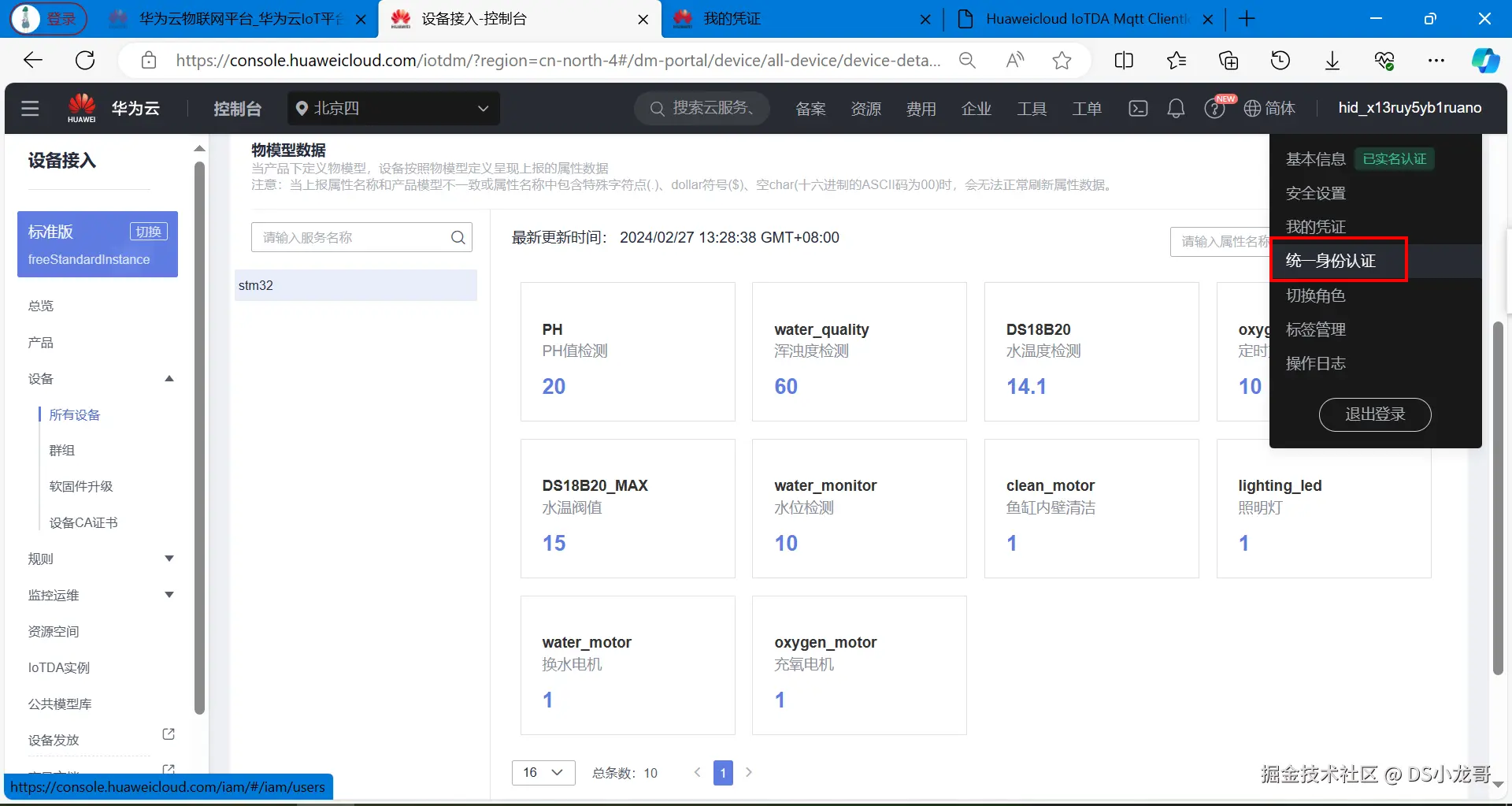Select 切换角色 in the account menu
This screenshot has height=806, width=1512.
tap(1315, 295)
